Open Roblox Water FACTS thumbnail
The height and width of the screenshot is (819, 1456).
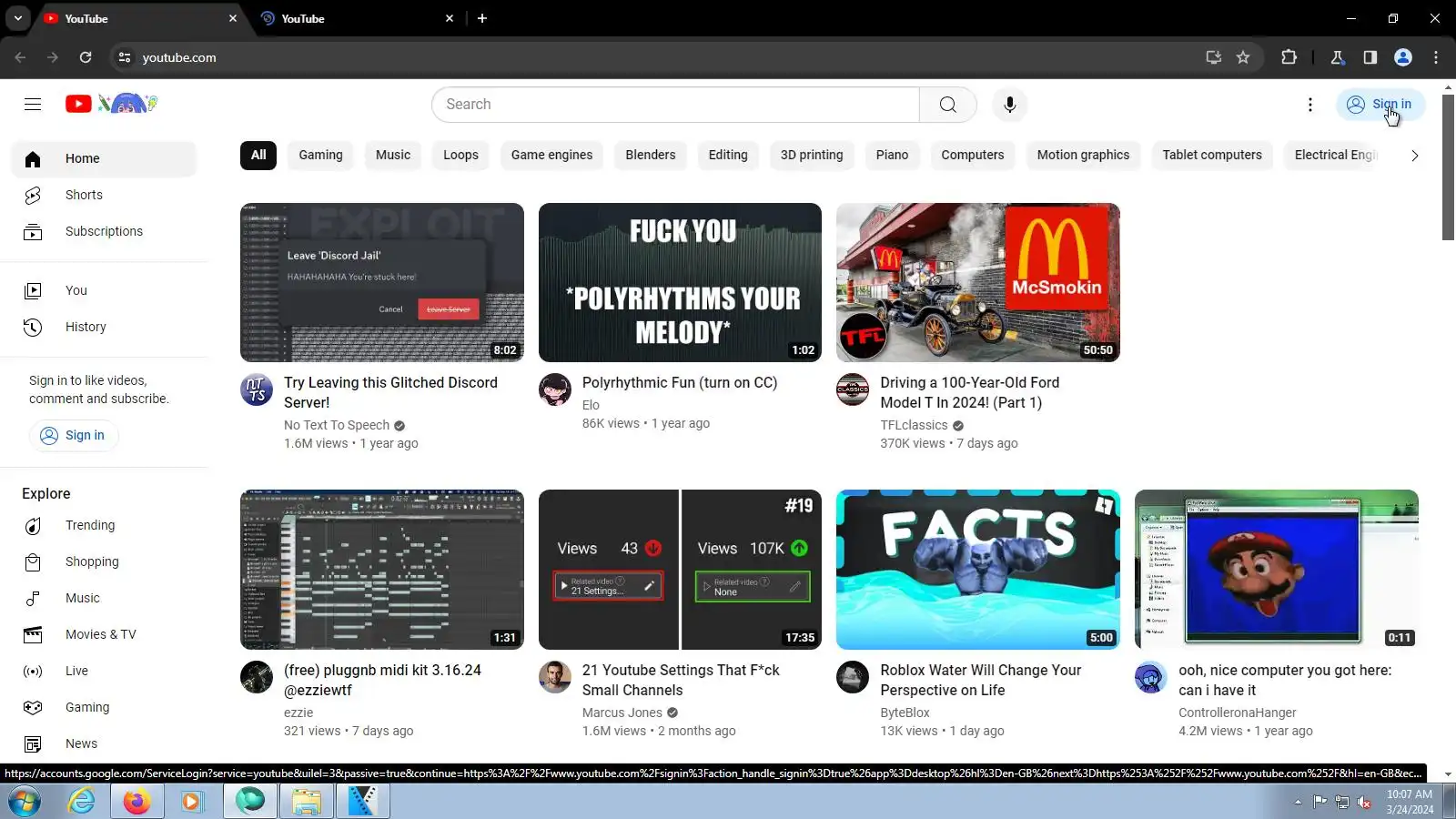(978, 570)
